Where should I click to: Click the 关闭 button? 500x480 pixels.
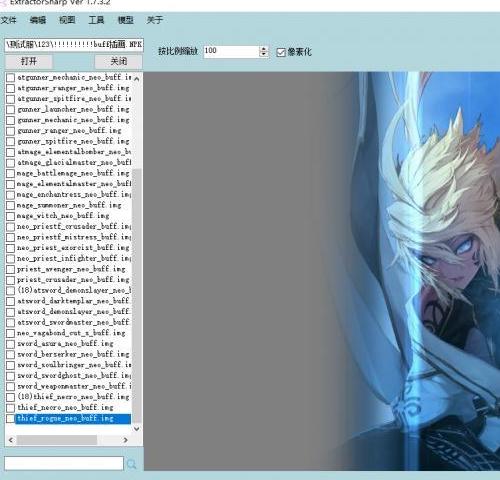tap(119, 62)
